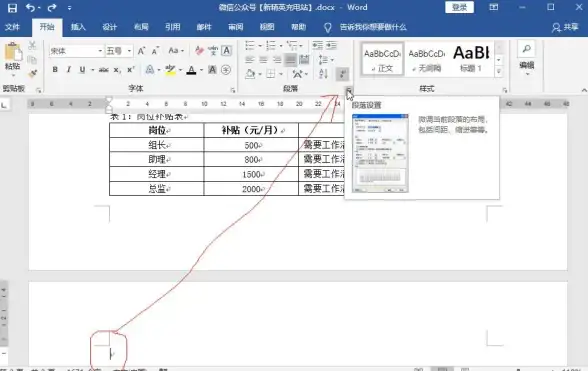Undo the last action
Viewport: 588px width, 371px height.
[30, 8]
